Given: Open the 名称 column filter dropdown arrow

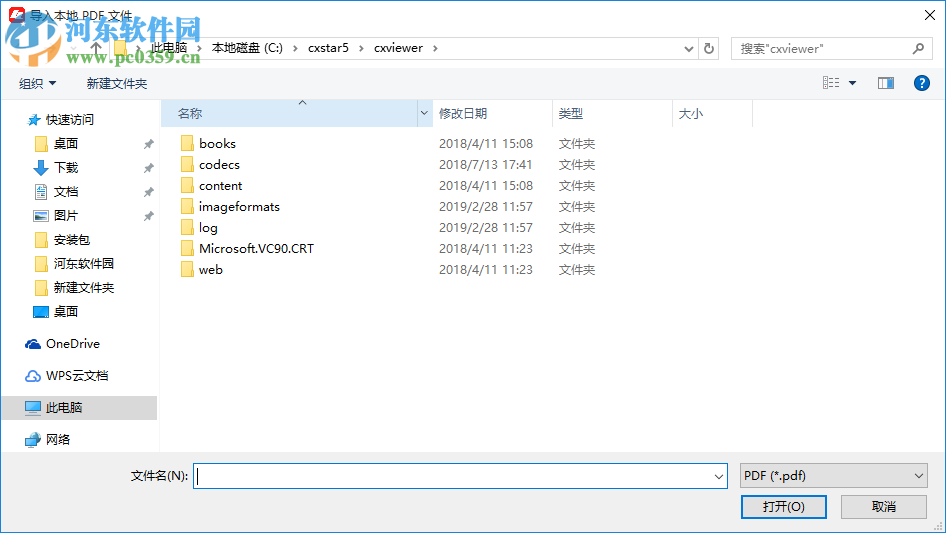Looking at the screenshot, I should pyautogui.click(x=424, y=113).
